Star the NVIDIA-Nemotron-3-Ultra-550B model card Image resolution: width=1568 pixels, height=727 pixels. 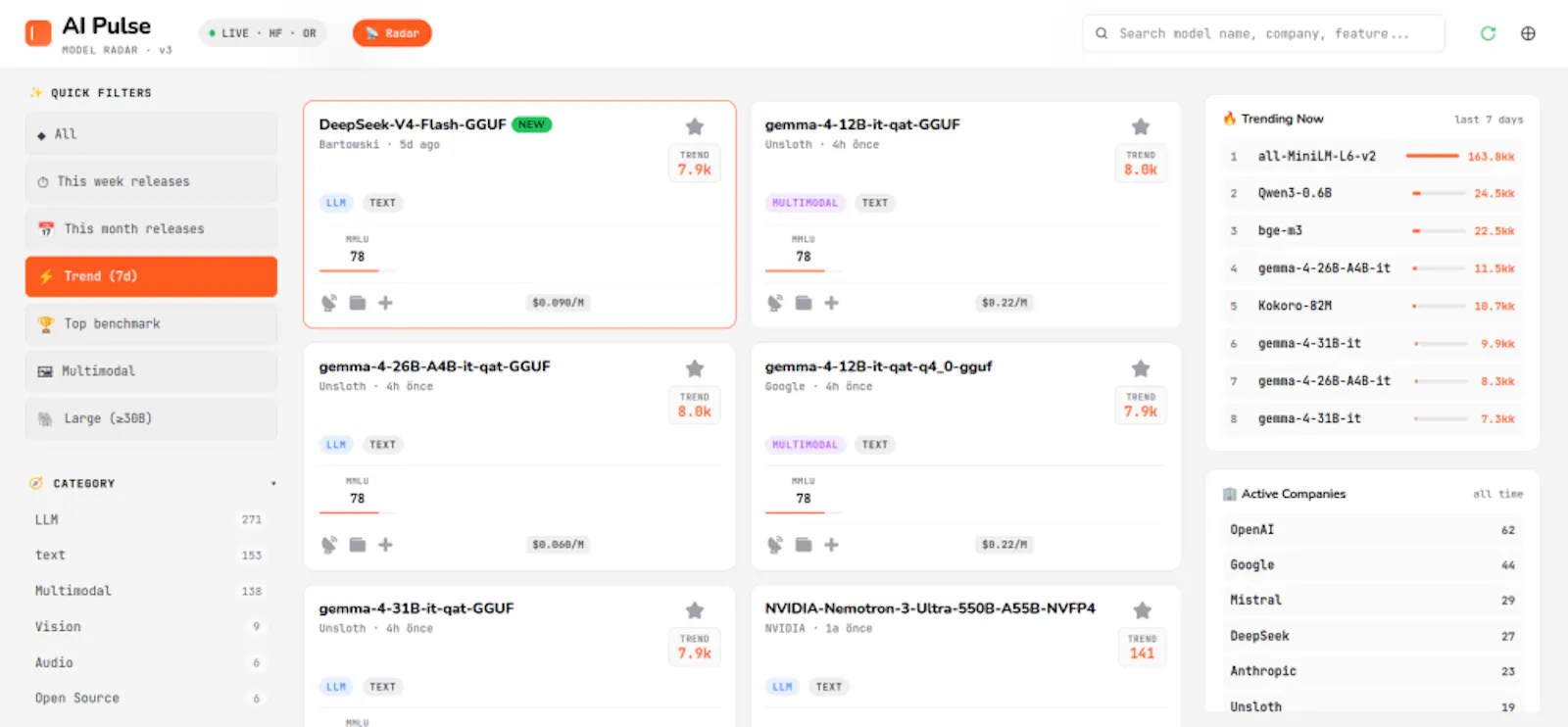pyautogui.click(x=1143, y=610)
